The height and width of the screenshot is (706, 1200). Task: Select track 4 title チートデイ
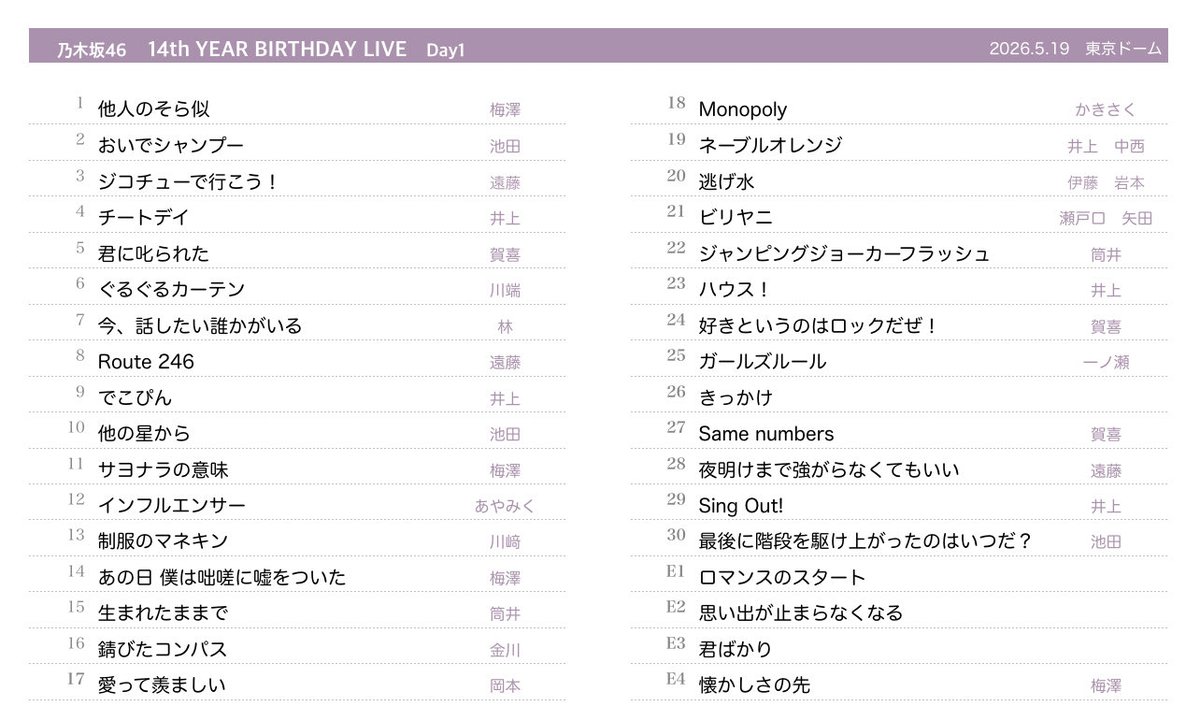tap(143, 217)
